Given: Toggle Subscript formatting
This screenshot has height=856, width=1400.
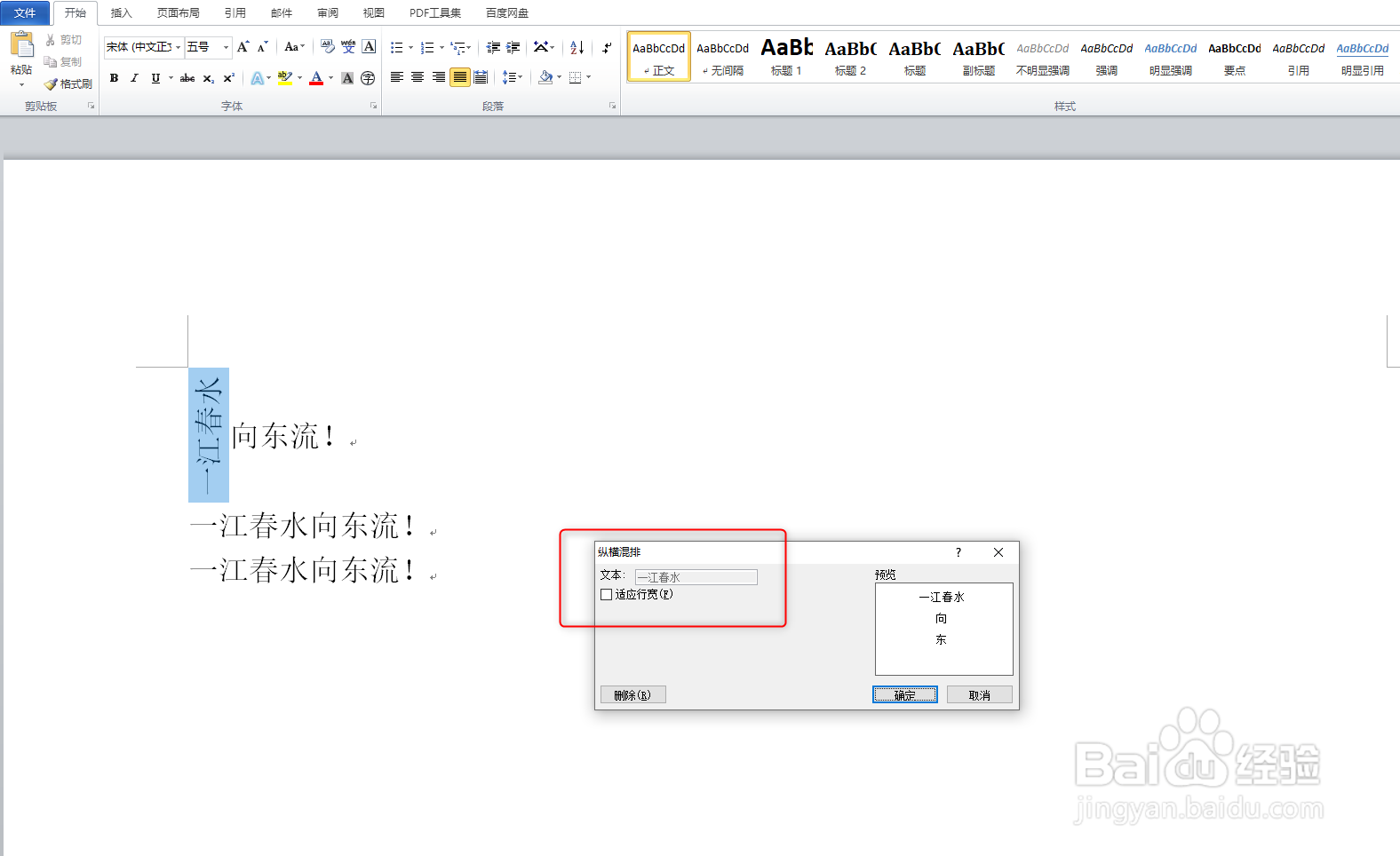Looking at the screenshot, I should (x=208, y=78).
